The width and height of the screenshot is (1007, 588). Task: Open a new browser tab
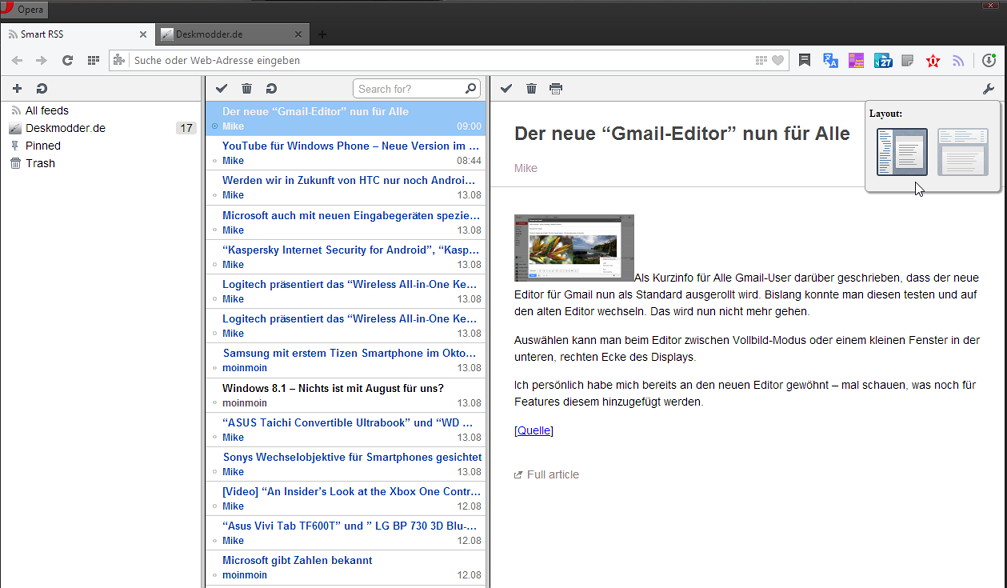pos(322,35)
